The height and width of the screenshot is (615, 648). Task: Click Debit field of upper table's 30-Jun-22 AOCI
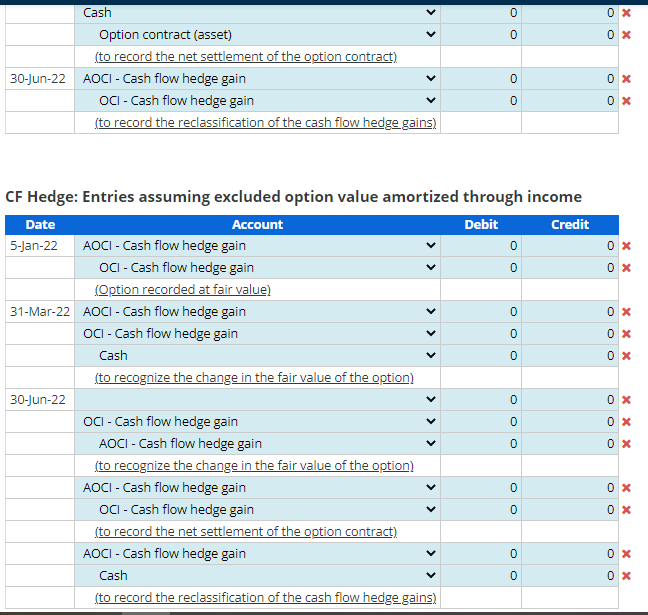481,79
